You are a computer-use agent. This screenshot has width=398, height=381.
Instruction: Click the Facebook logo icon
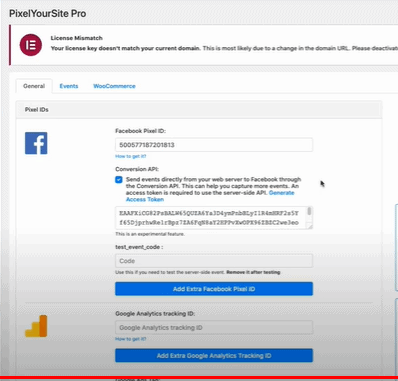click(36, 143)
